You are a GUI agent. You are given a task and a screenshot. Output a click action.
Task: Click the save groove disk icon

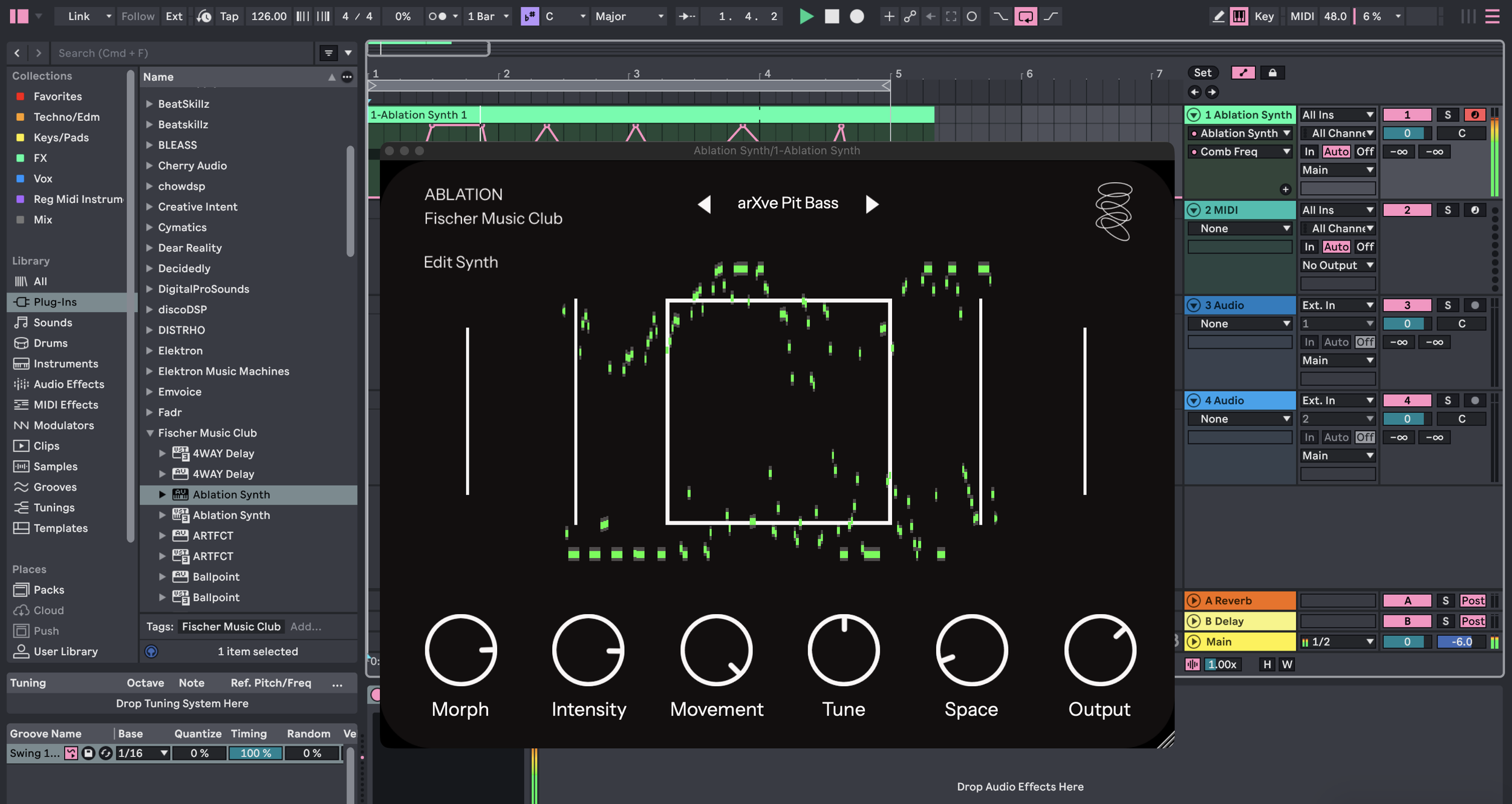pos(88,753)
